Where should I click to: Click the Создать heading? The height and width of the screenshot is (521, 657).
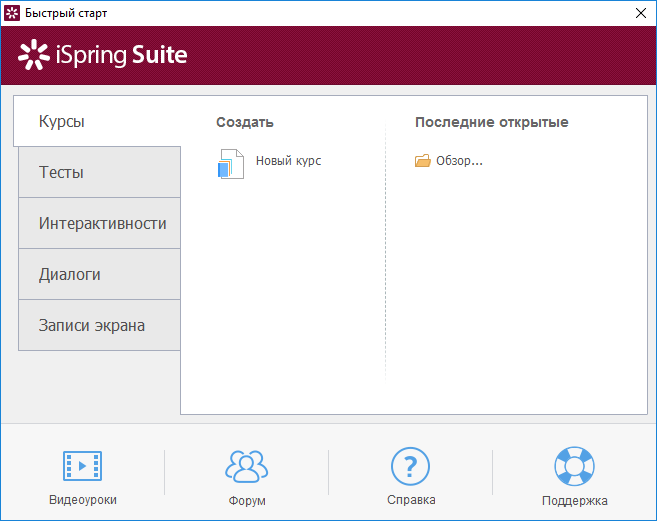point(245,122)
